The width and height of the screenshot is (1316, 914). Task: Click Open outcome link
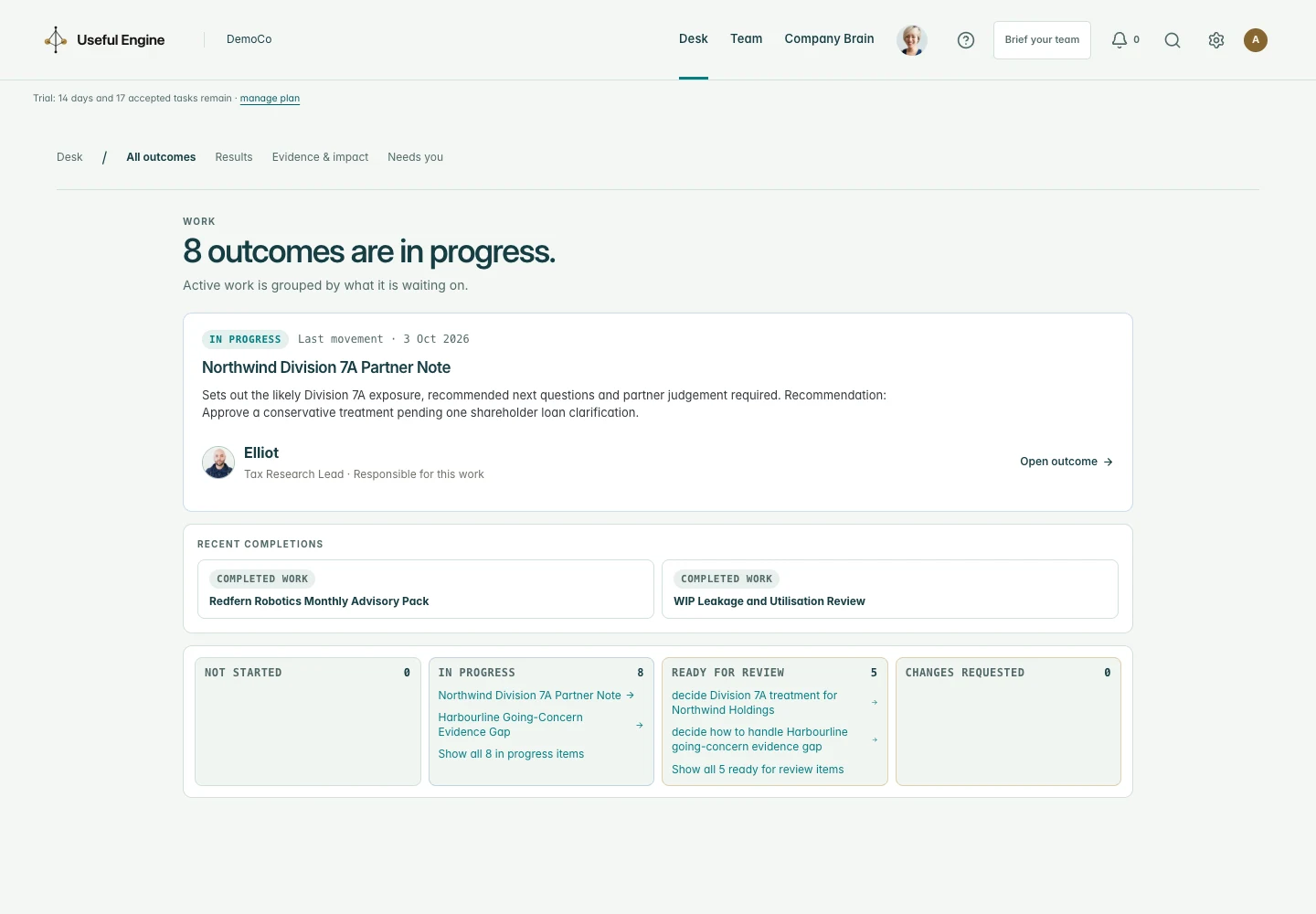[1067, 462]
